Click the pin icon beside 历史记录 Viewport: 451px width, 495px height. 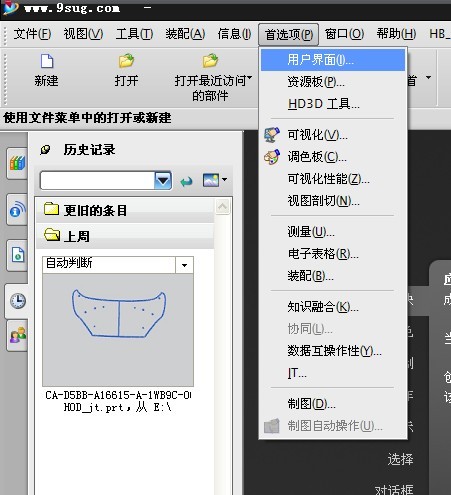[x=45, y=150]
